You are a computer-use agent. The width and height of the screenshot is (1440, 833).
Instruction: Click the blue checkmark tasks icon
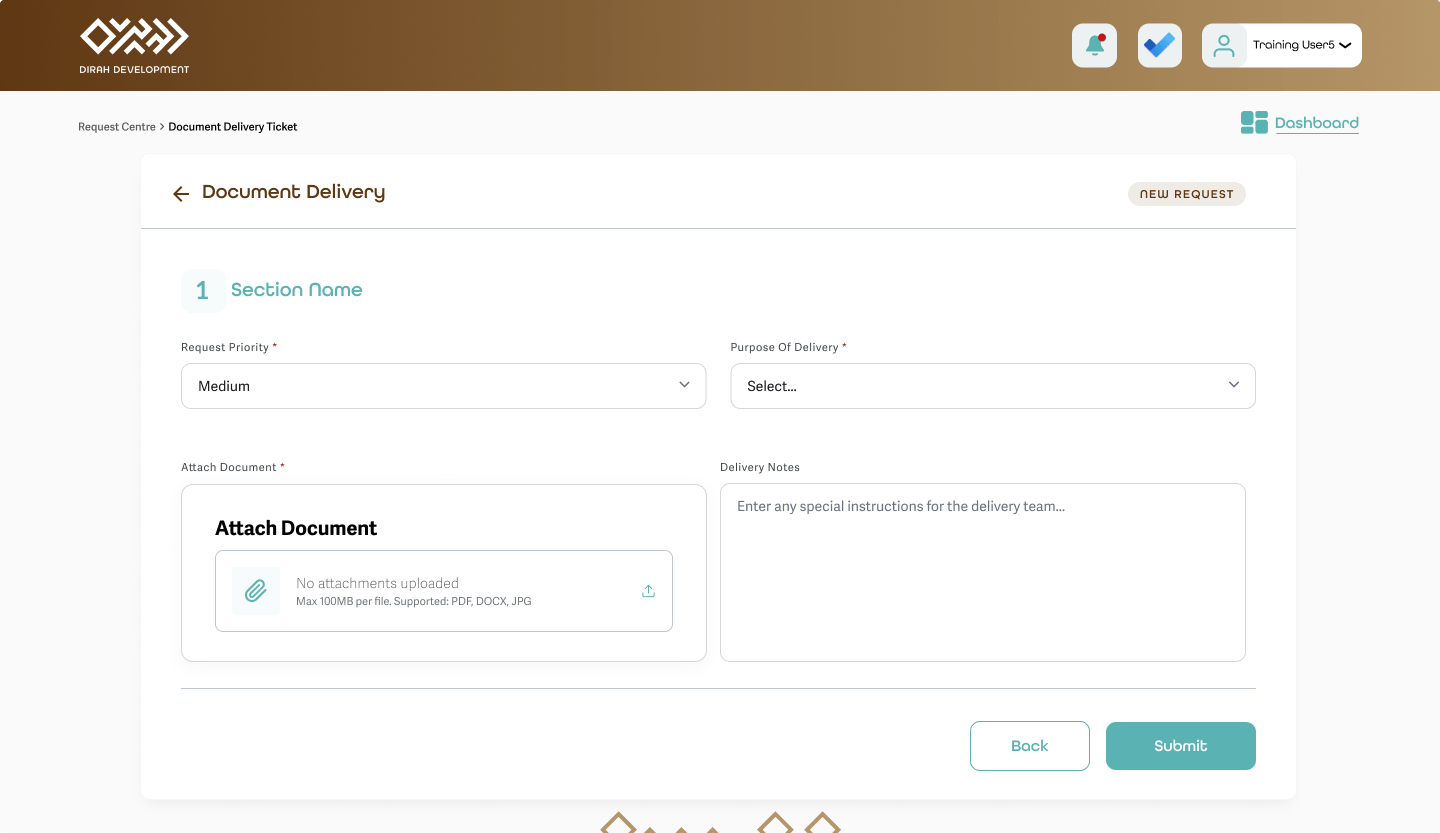point(1160,45)
